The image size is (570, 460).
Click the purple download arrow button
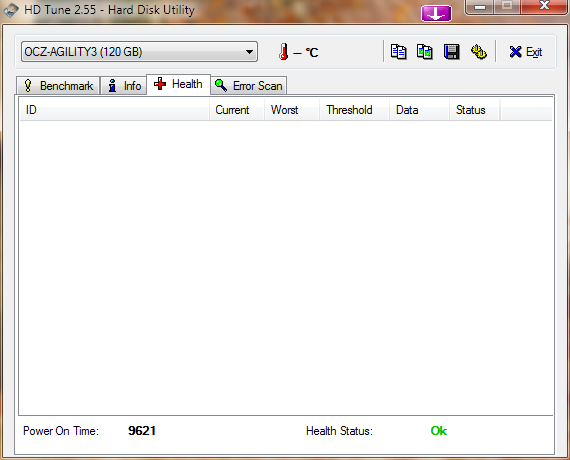(x=436, y=13)
